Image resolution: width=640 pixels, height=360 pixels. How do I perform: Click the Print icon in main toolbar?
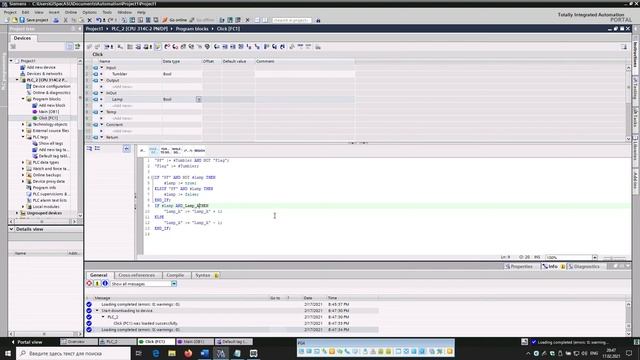56,20
